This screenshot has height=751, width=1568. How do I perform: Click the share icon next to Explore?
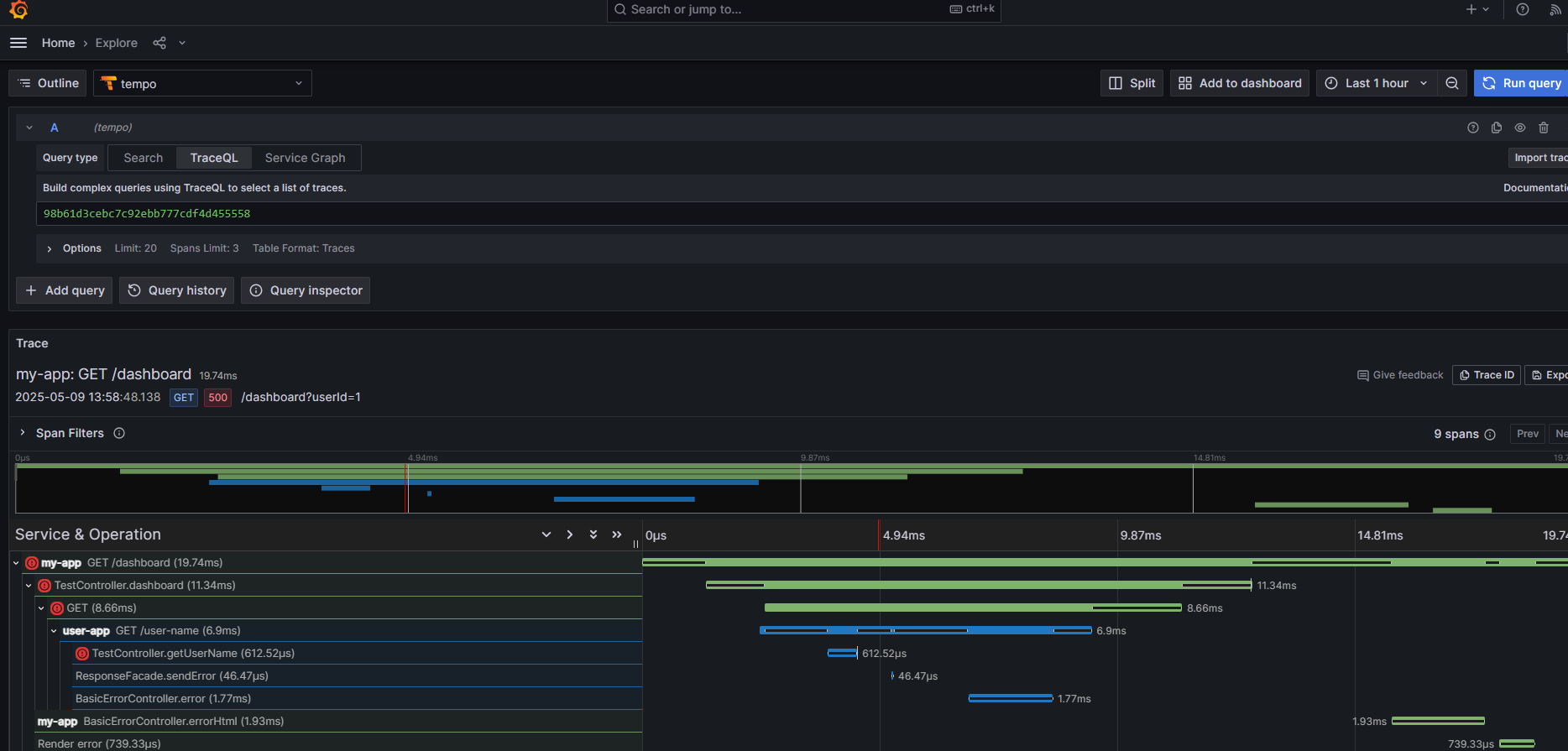tap(159, 43)
